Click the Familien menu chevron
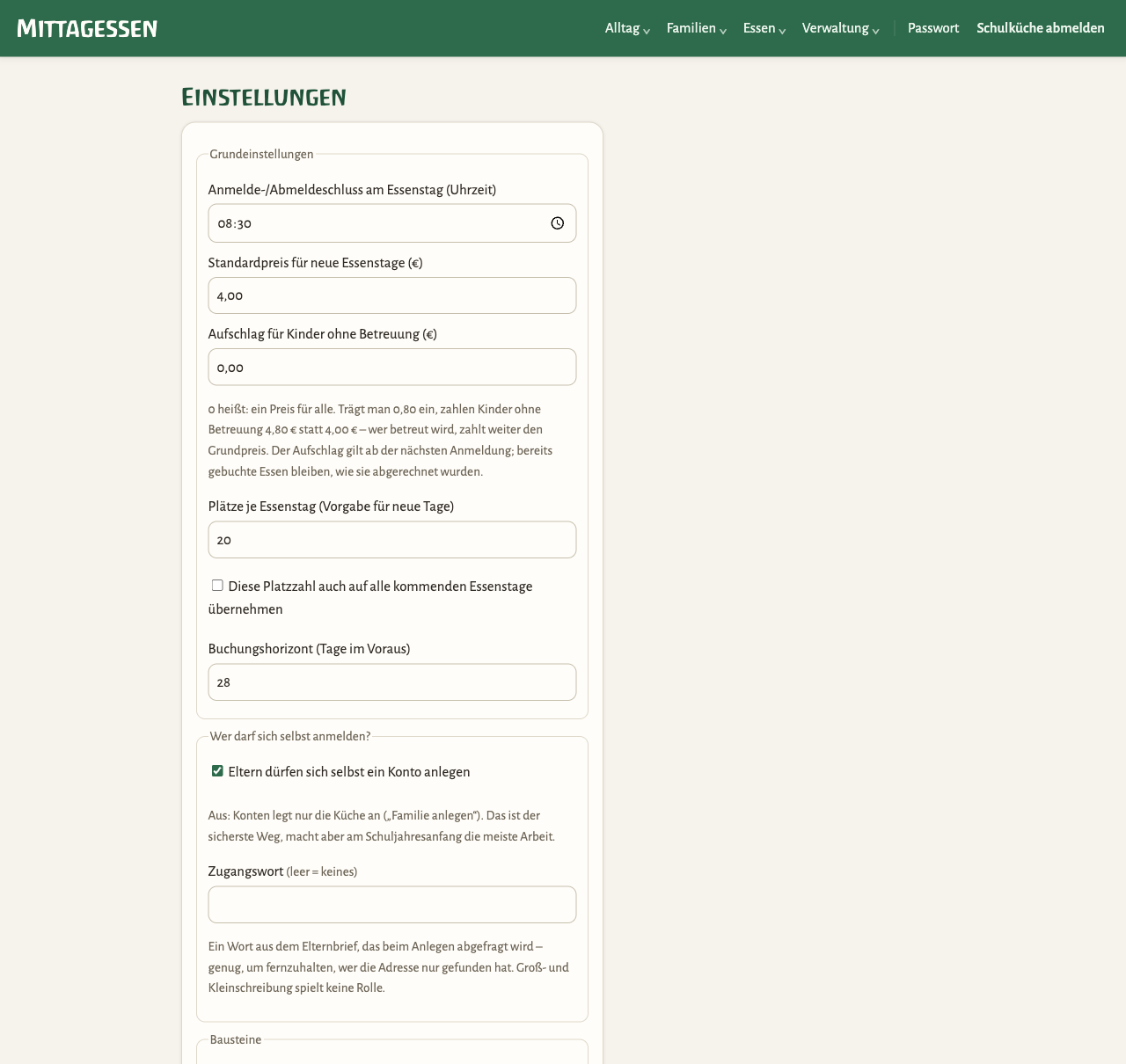1126x1064 pixels. [x=723, y=31]
